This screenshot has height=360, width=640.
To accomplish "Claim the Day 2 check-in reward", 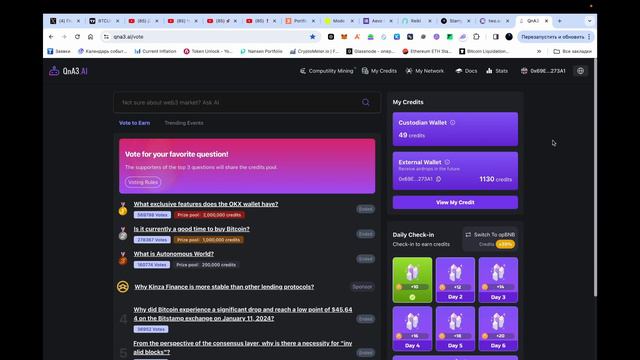I will [x=455, y=280].
